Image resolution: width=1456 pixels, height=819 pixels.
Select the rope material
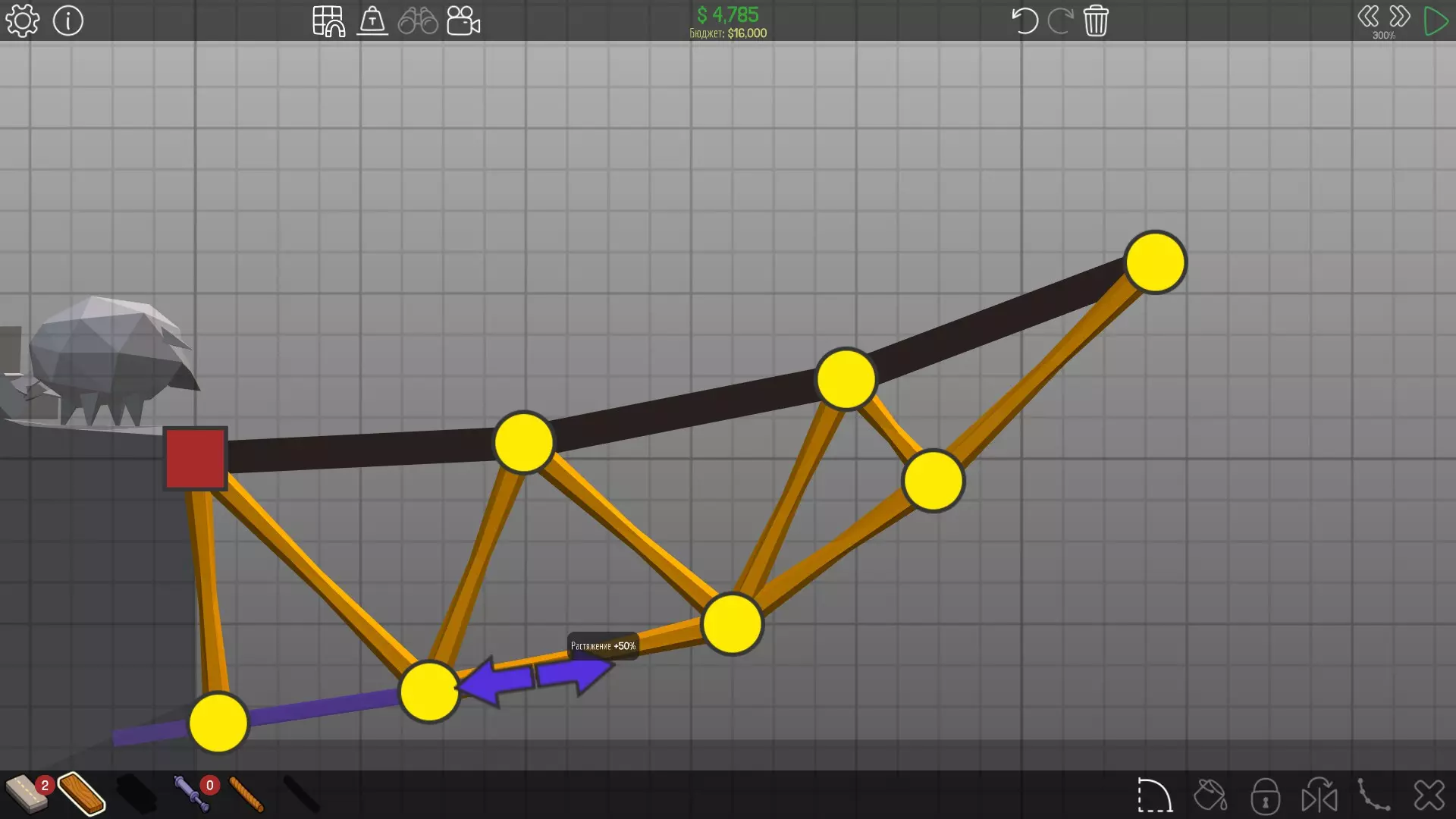pyautogui.click(x=246, y=794)
